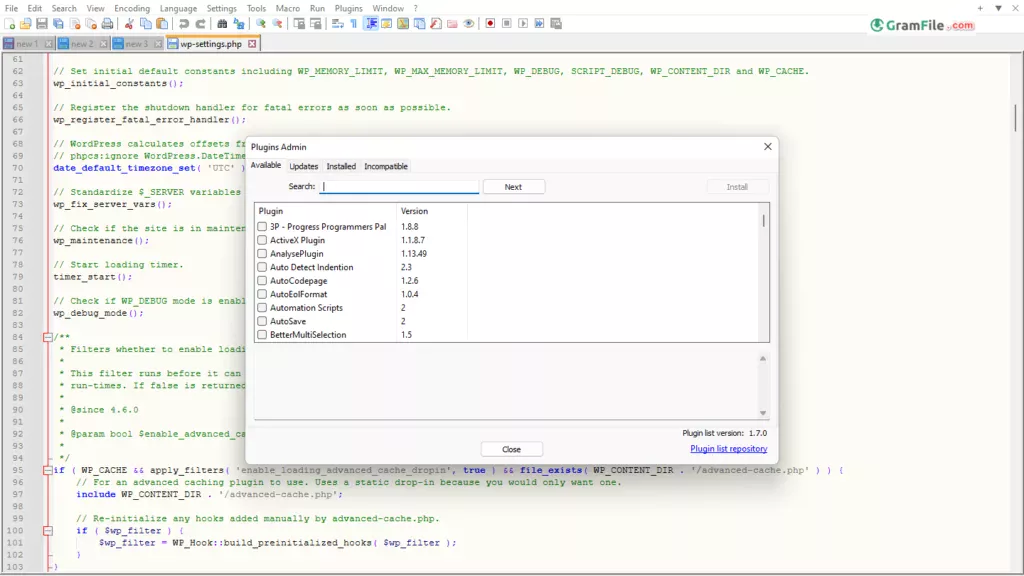Click the Close All documents toolbar icon

point(91,24)
